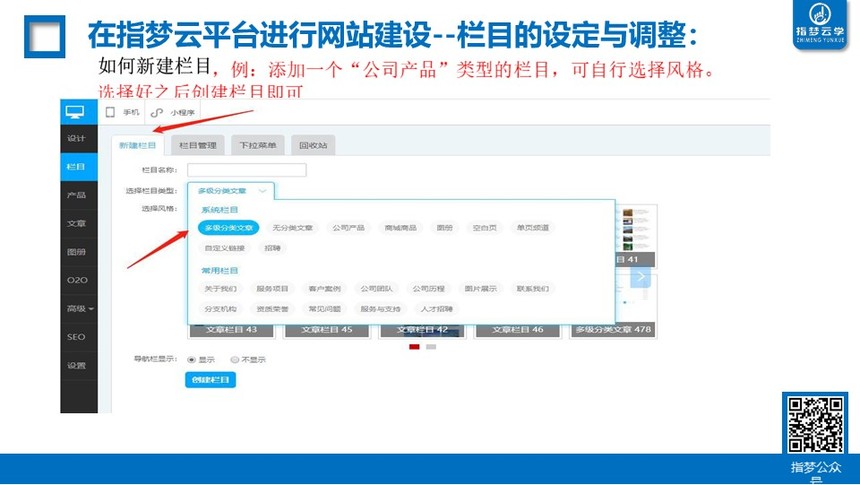Go to first style page red dot

point(415,347)
